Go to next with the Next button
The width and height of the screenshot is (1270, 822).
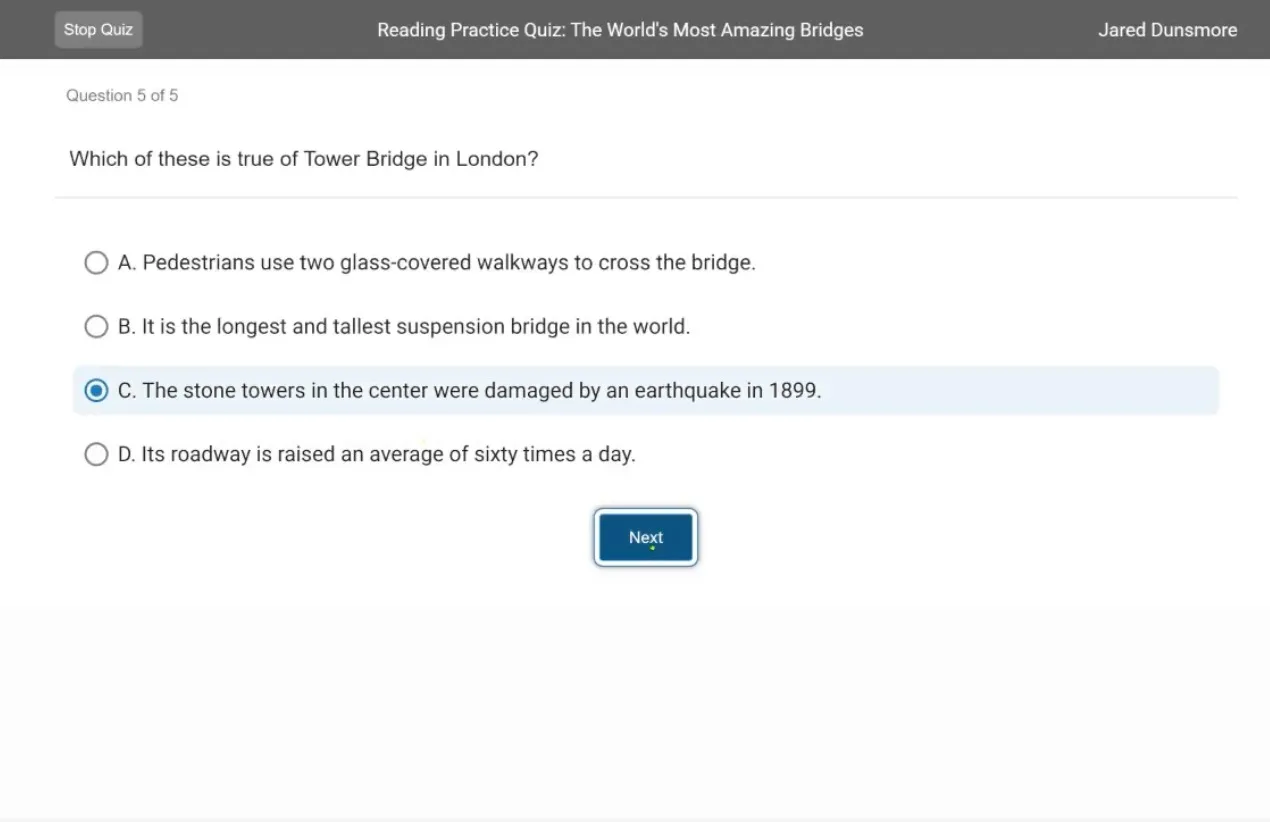(x=646, y=537)
